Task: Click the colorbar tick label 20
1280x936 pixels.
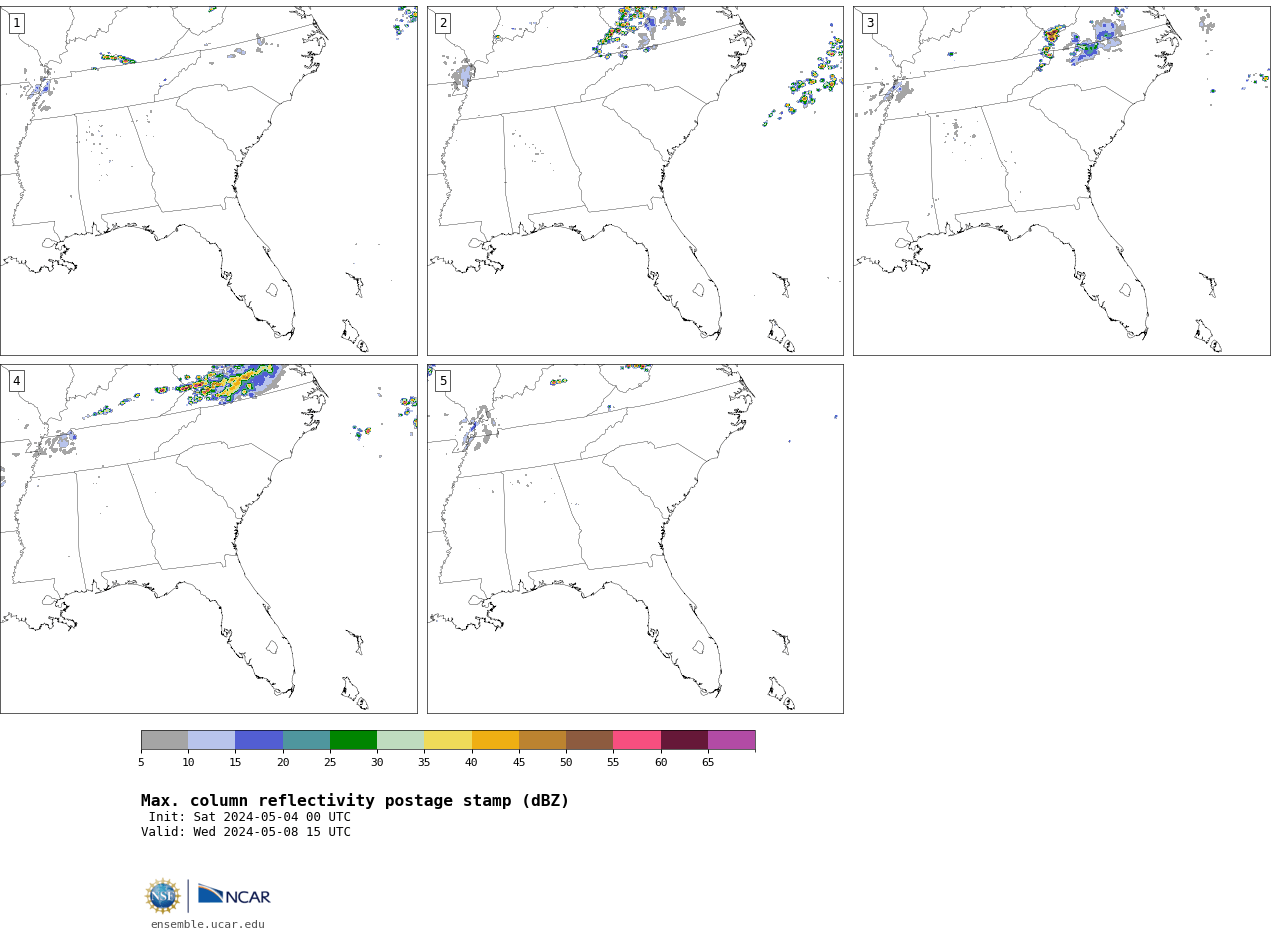Action: tap(283, 763)
